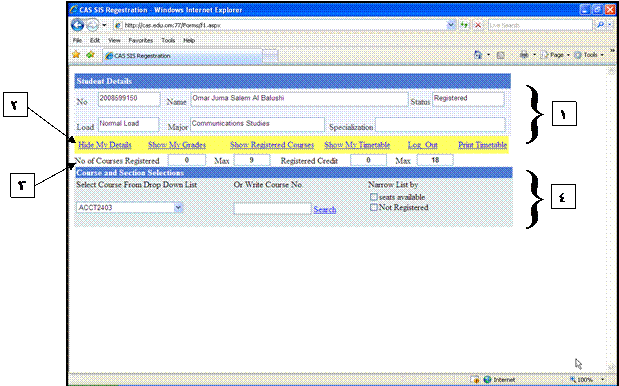This screenshot has height=386, width=619.
Task: Click the popup blocker status bar icon
Action: (475, 379)
